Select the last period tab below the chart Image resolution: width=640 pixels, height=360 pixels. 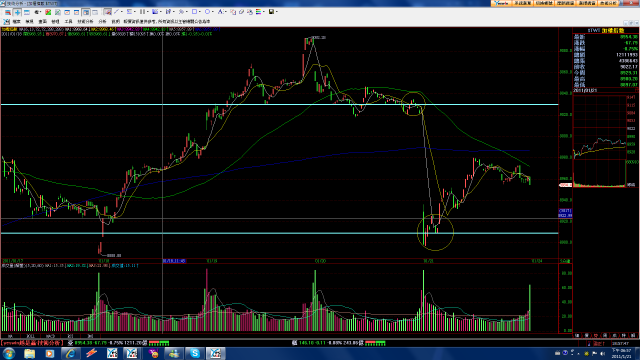pos(90,336)
